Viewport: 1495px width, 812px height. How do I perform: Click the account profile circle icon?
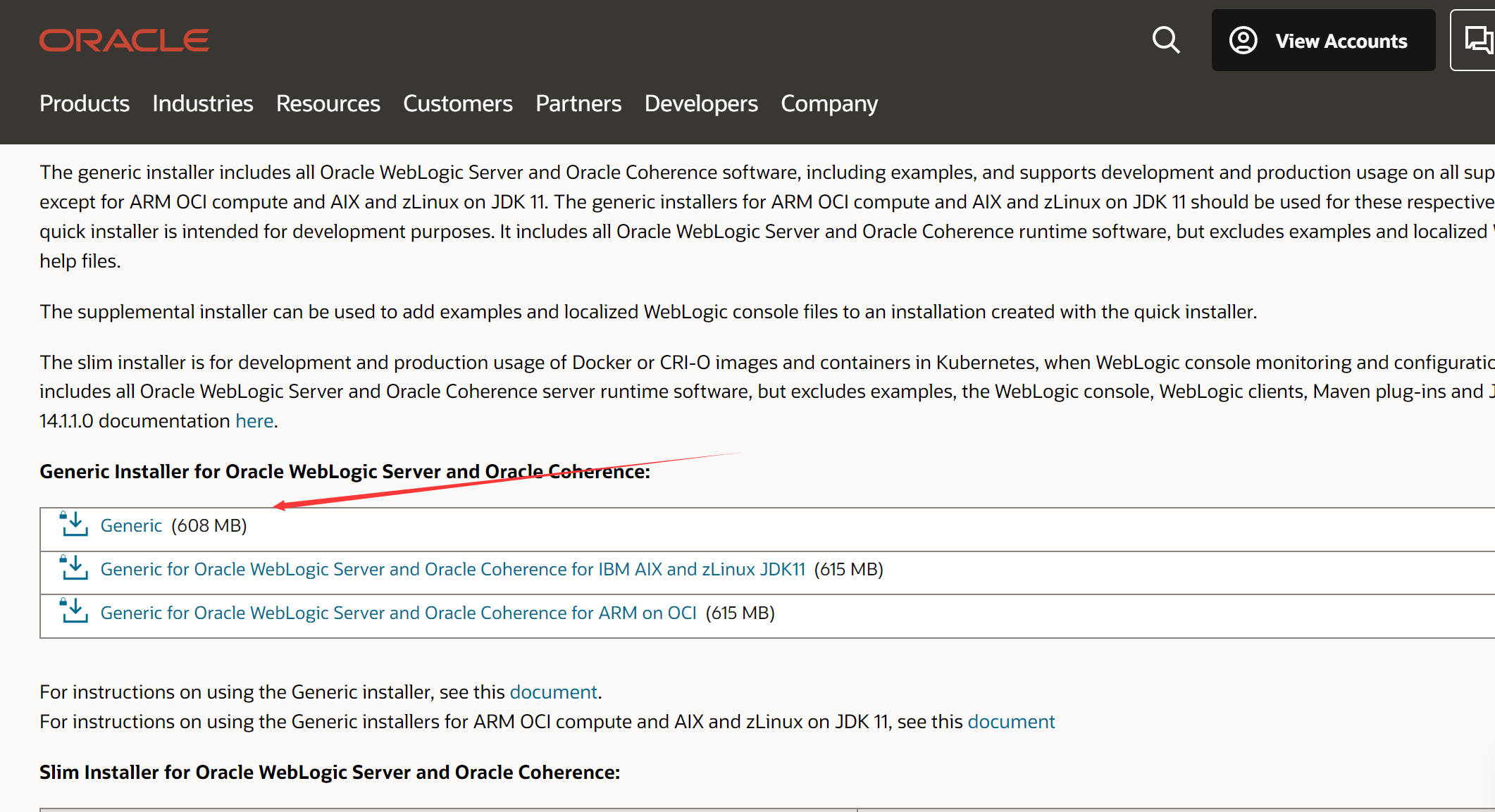(1243, 40)
